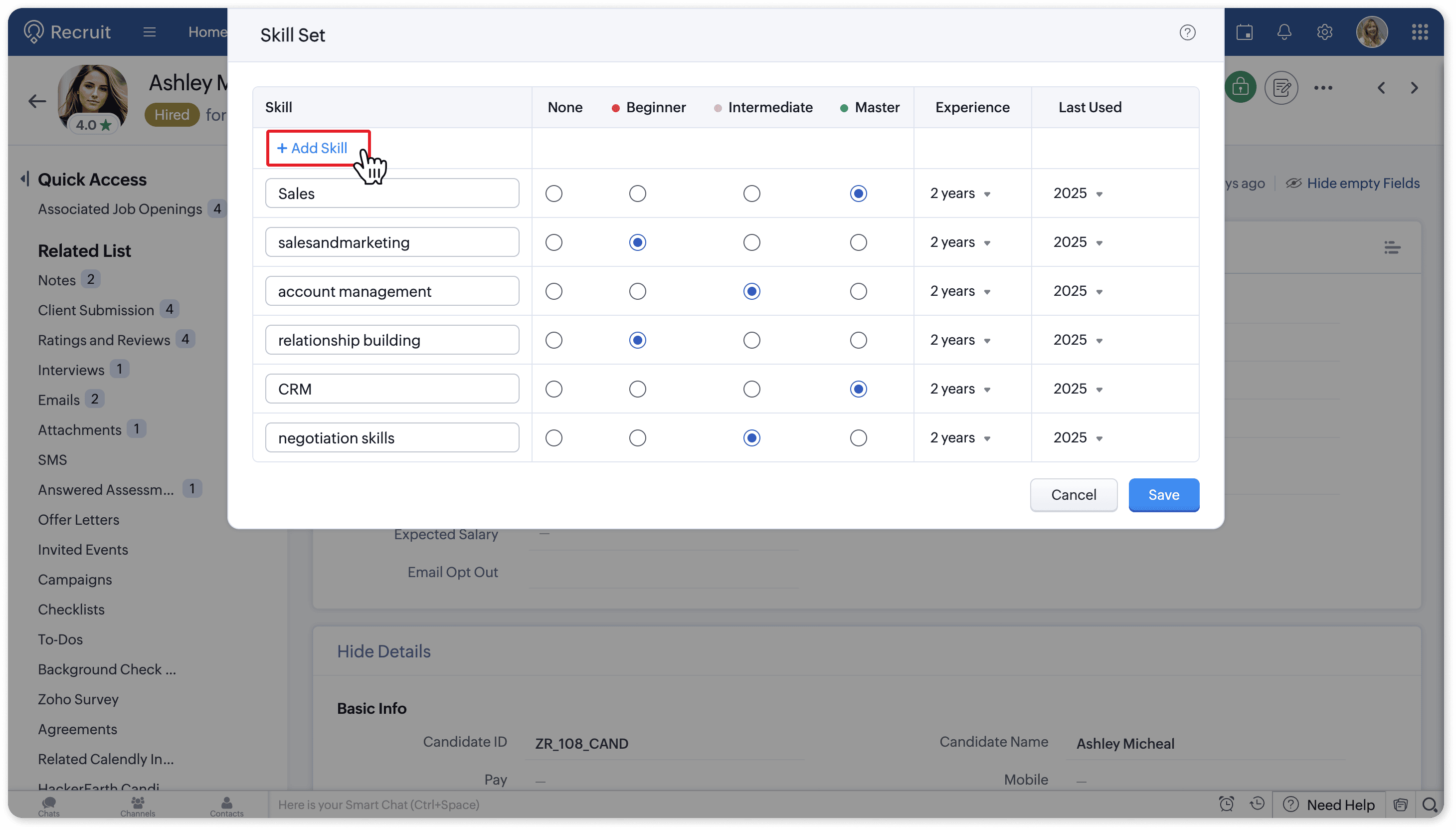Open Experience dropdown for Sales
1456x830 pixels.
point(960,194)
